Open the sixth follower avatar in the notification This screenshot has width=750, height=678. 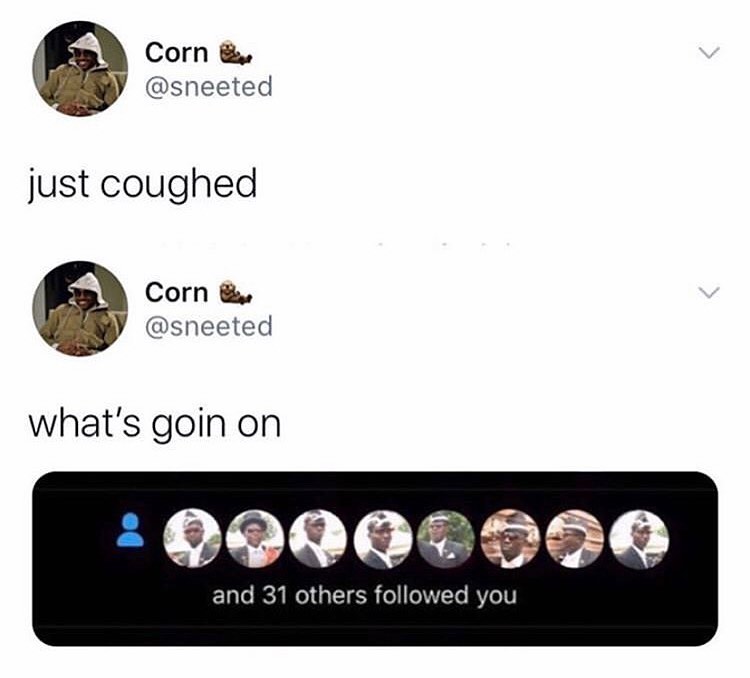(510, 538)
